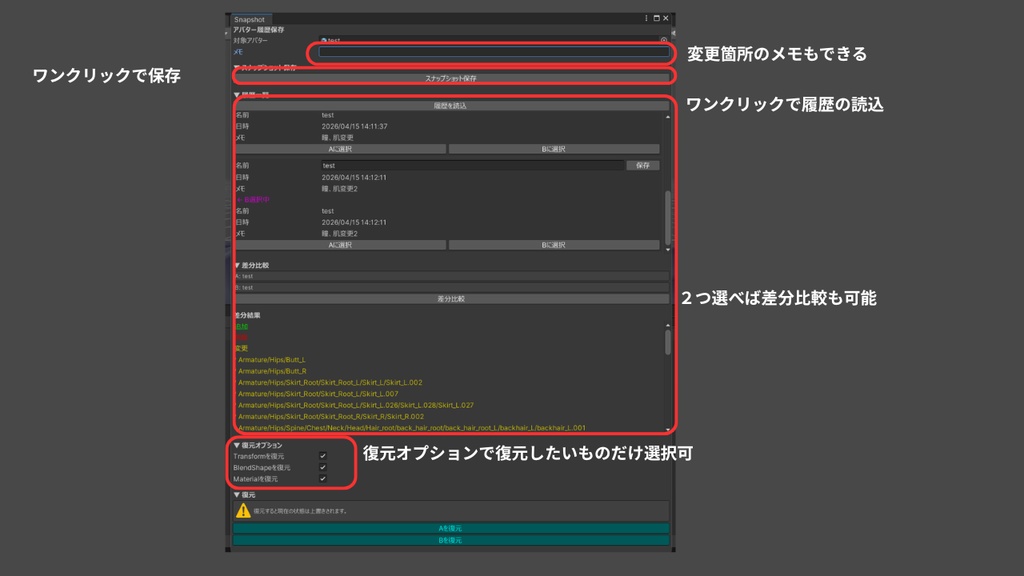This screenshot has width=1024, height=576.
Task: Collapse the 復元オプション section
Action: coord(237,444)
